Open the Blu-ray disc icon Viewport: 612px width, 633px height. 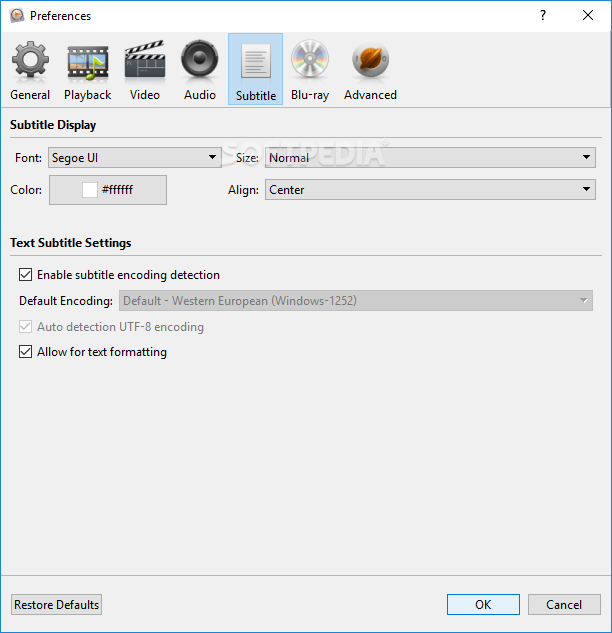pos(310,59)
